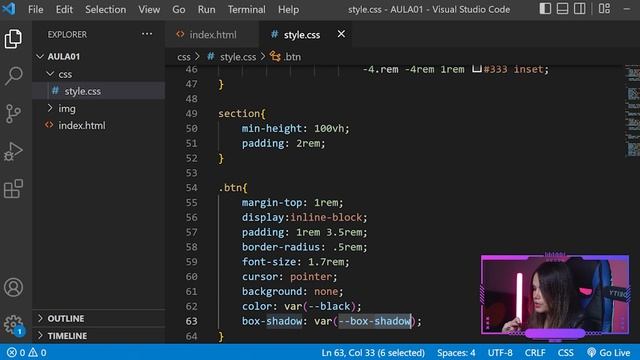This screenshot has width=640, height=360.
Task: Expand the TIMELINE section
Action: coord(62,336)
